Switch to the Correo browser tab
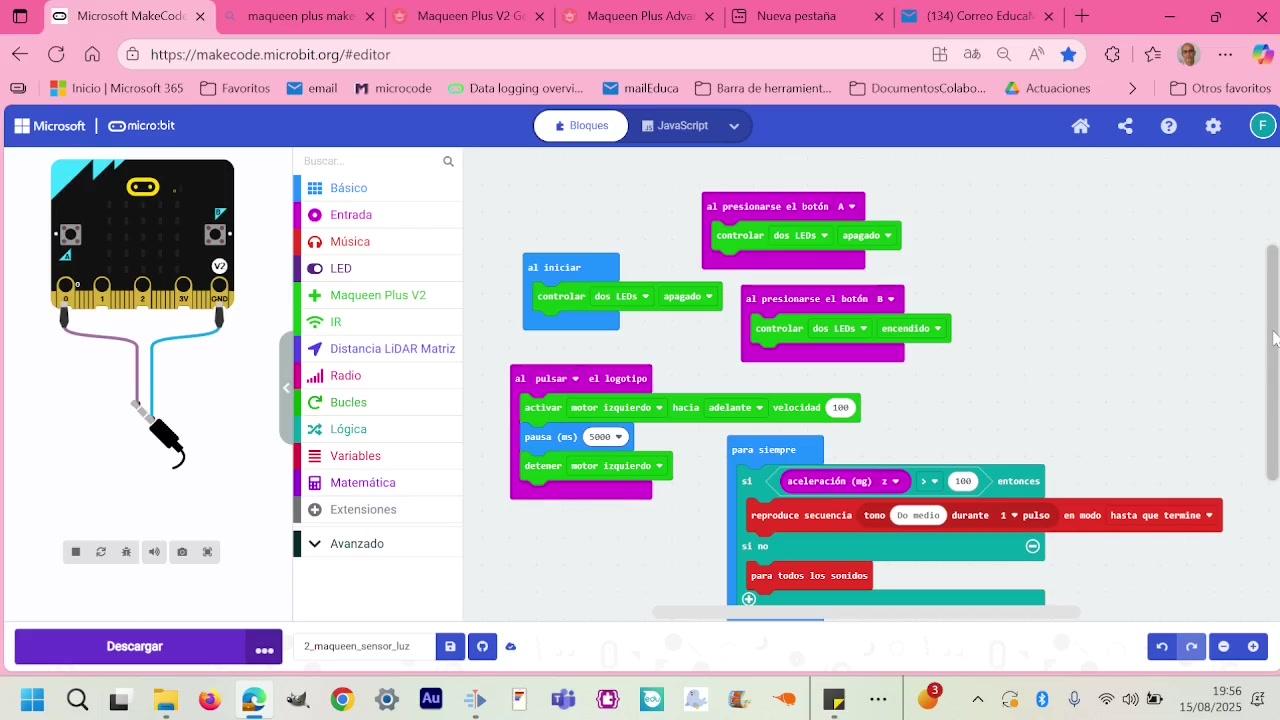 pyautogui.click(x=980, y=16)
